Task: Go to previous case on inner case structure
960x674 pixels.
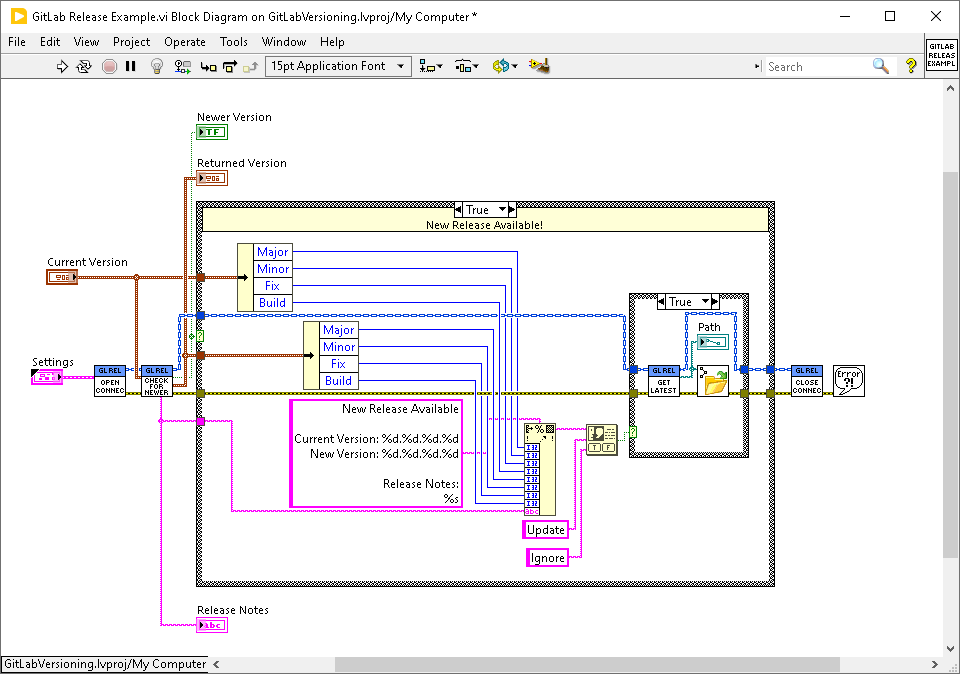Action: pos(661,302)
